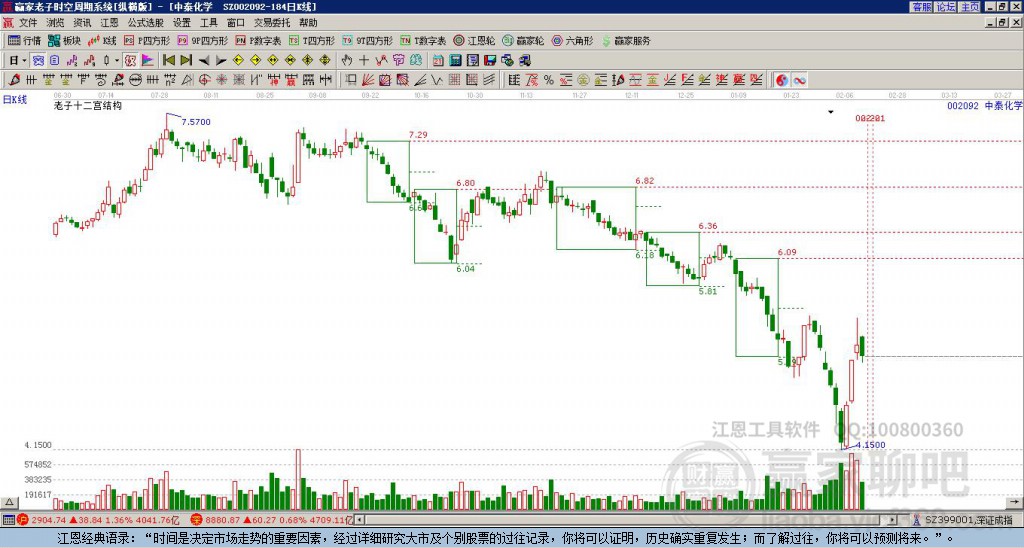Click the 002092 中泰化学 stock title
The height and width of the screenshot is (548, 1024).
click(x=985, y=105)
